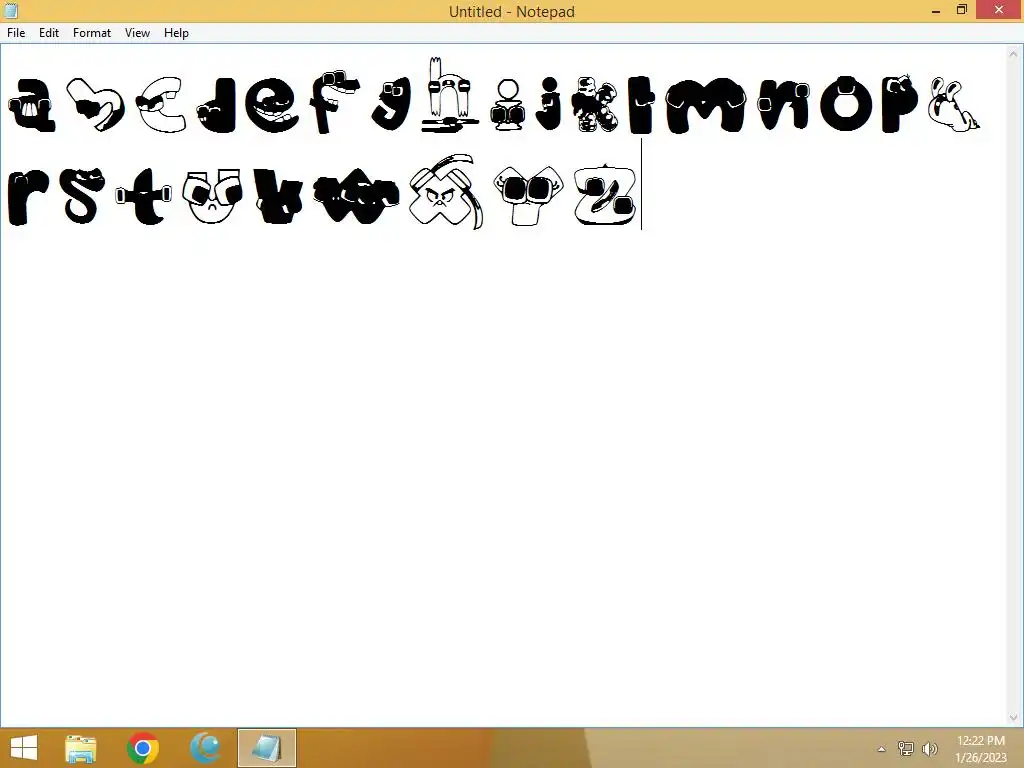Click the letter f character in the text

coord(334,103)
